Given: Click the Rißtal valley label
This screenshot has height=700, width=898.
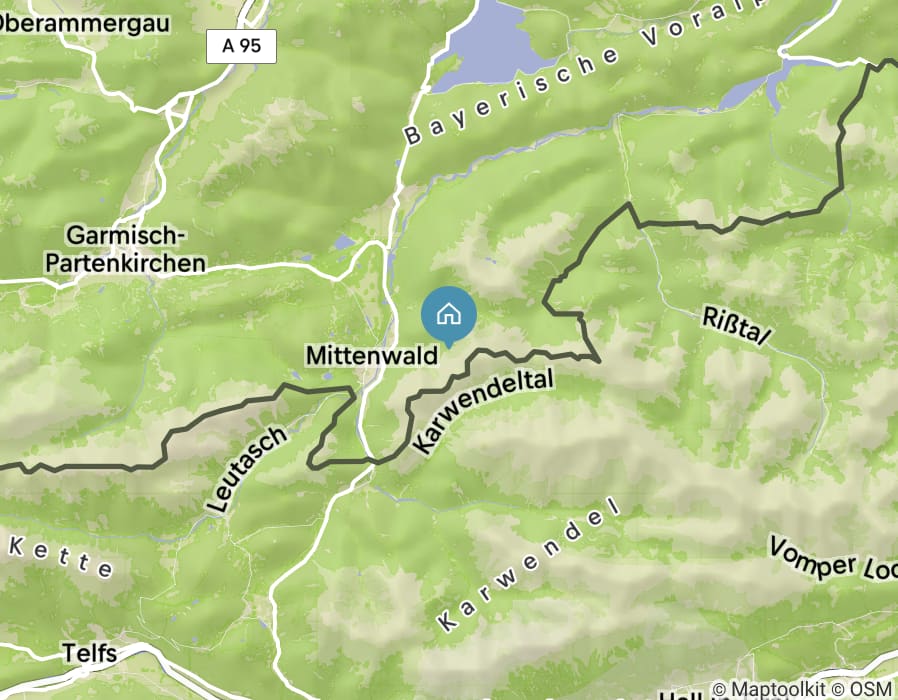Looking at the screenshot, I should pos(737,327).
